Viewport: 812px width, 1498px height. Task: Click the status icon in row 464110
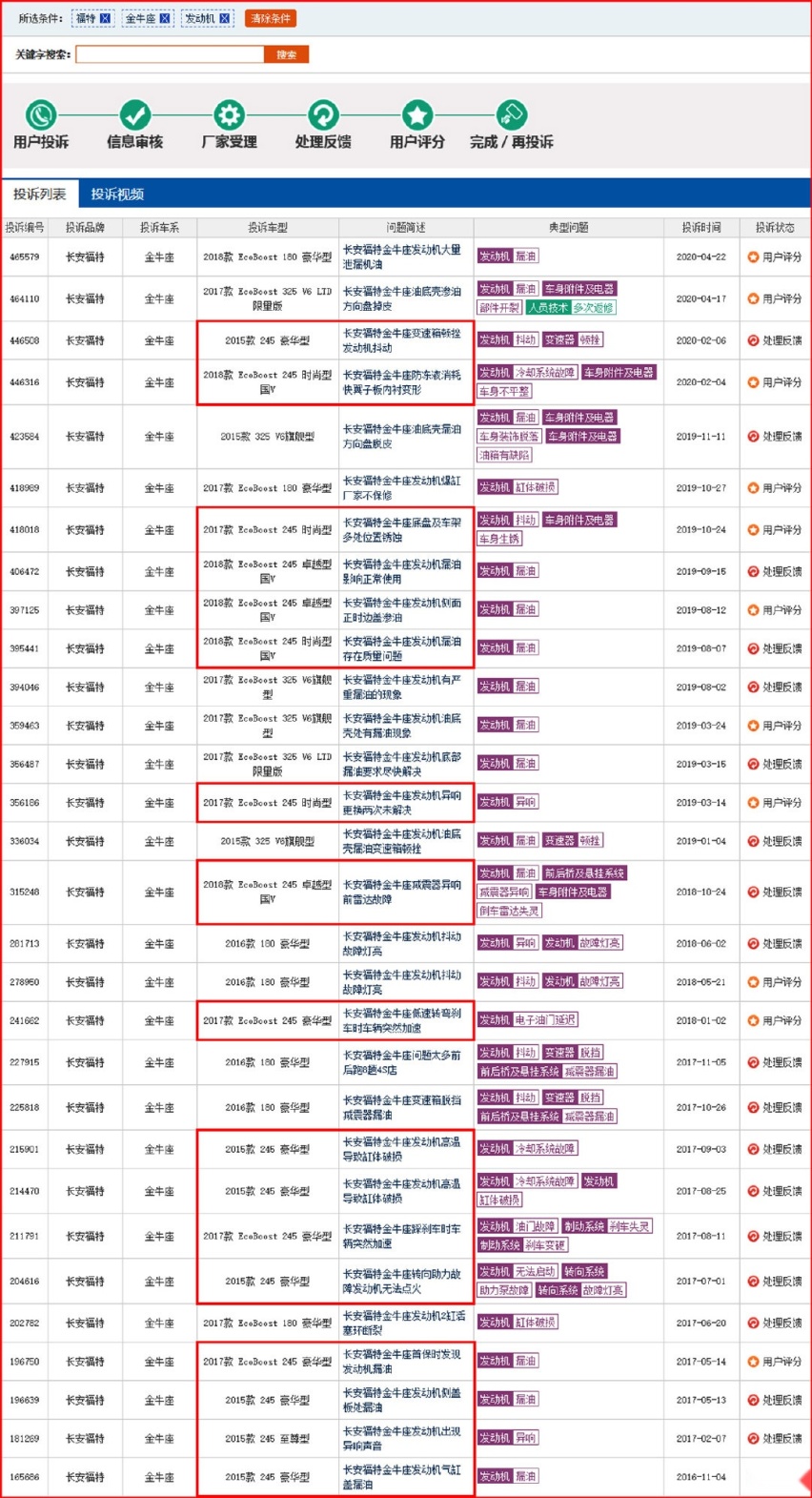click(753, 298)
